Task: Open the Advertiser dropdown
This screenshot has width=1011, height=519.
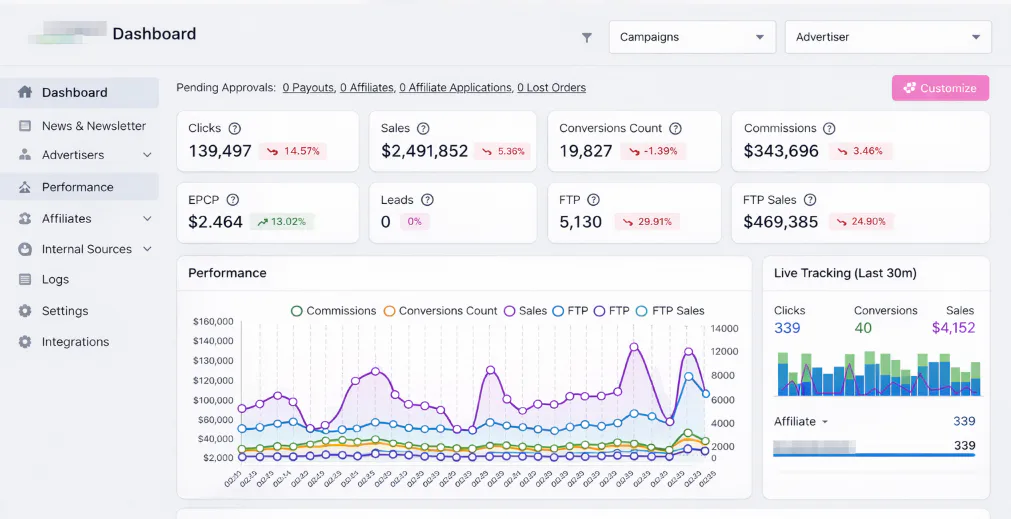Action: [888, 37]
